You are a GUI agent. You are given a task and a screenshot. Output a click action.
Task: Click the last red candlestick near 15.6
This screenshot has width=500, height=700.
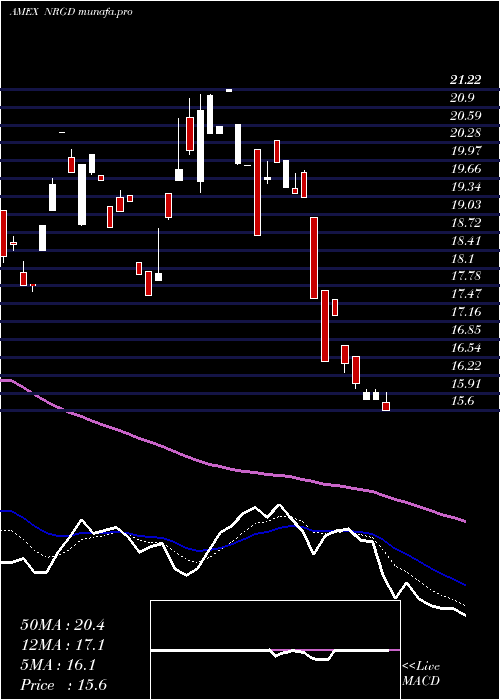click(x=386, y=406)
